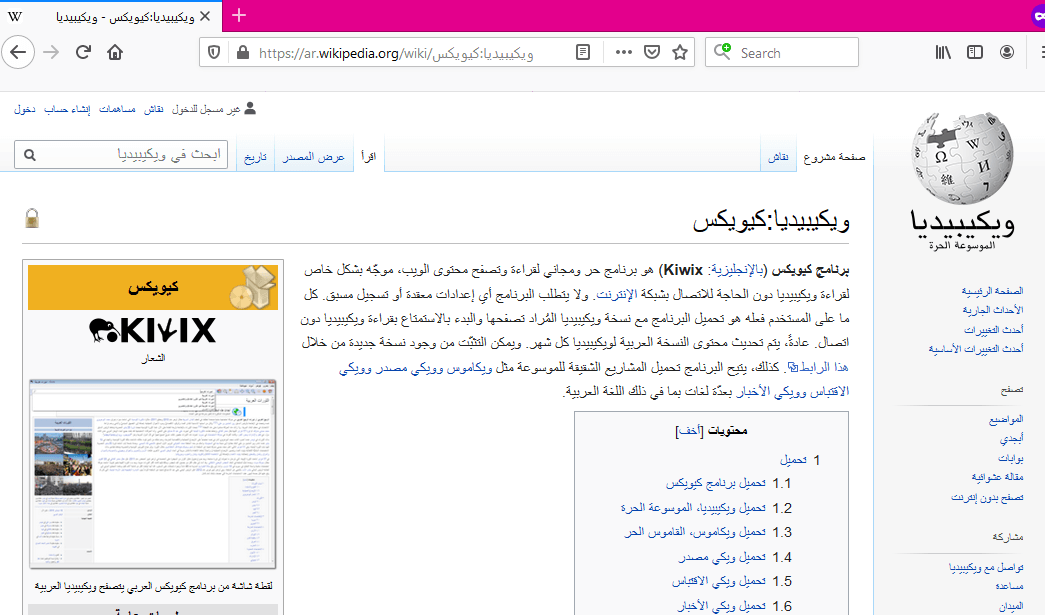The image size is (1045, 615).
Task: Jump to 1.5 تحميل ويكي الاقتباس
Action: tap(718, 582)
